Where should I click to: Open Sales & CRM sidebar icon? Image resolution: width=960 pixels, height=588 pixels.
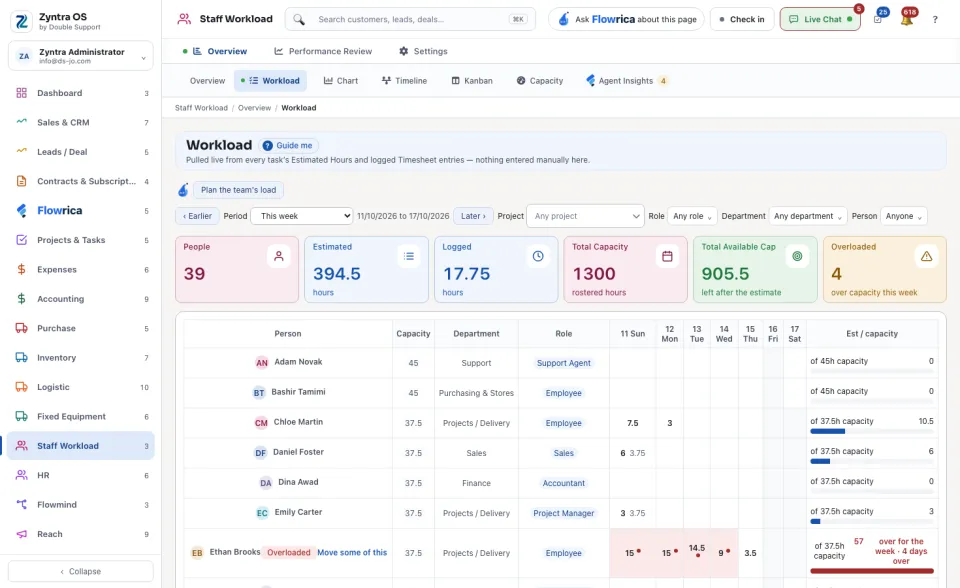coord(21,122)
